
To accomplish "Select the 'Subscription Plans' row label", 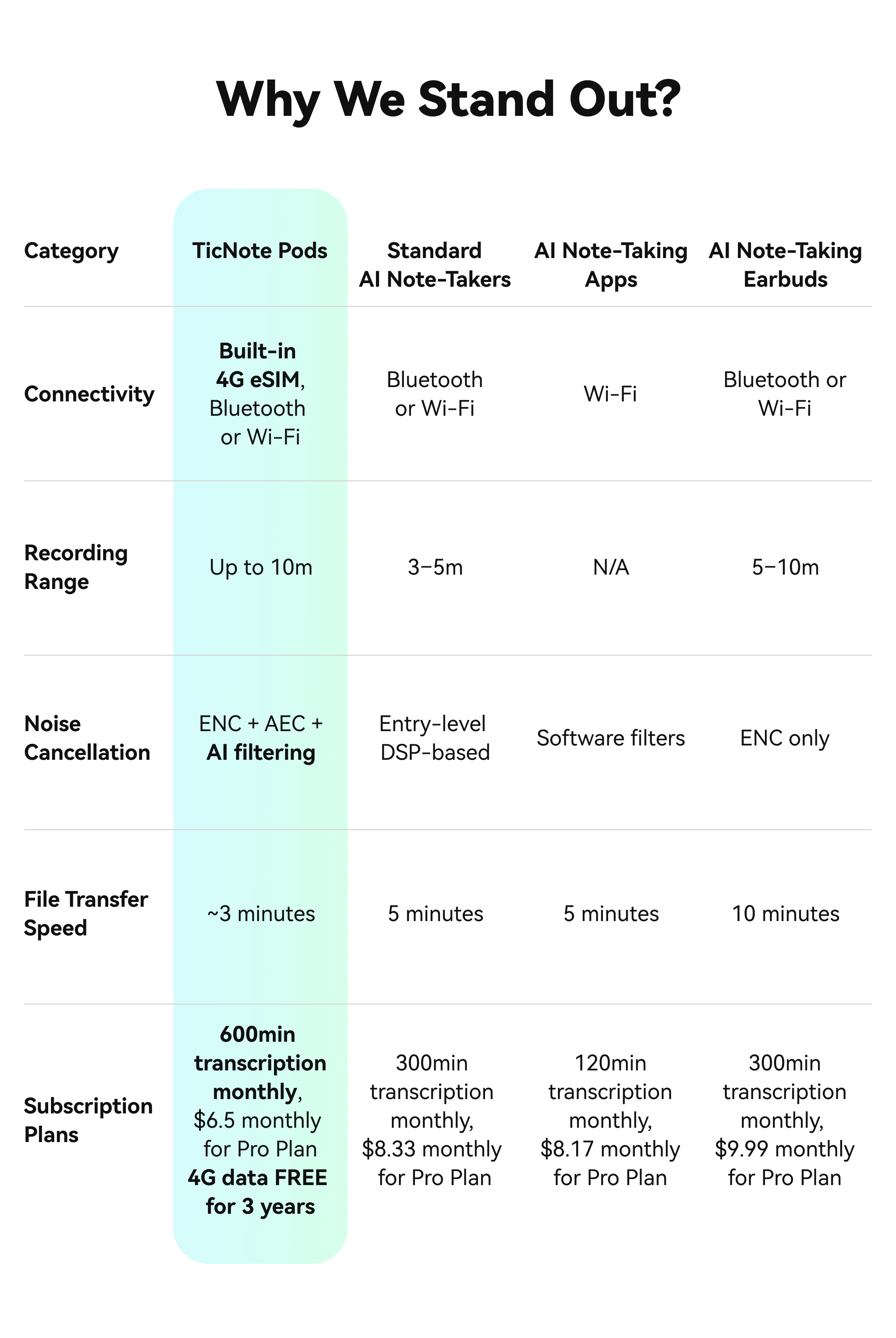I will pyautogui.click(x=88, y=1120).
